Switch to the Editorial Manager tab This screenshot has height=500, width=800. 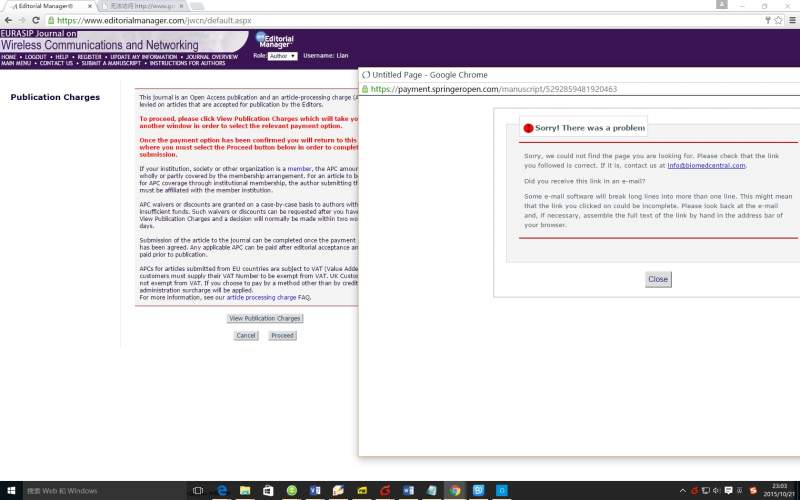point(48,6)
